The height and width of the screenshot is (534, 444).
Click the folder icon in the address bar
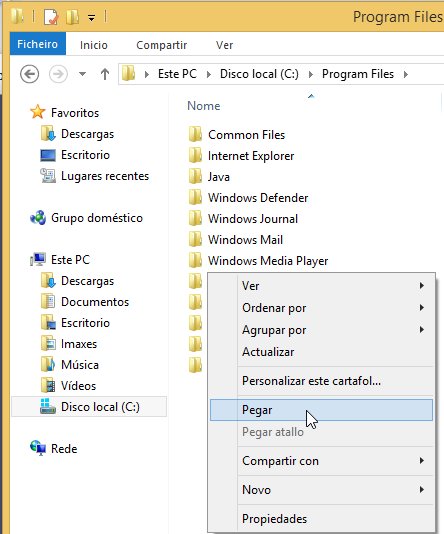[129, 74]
